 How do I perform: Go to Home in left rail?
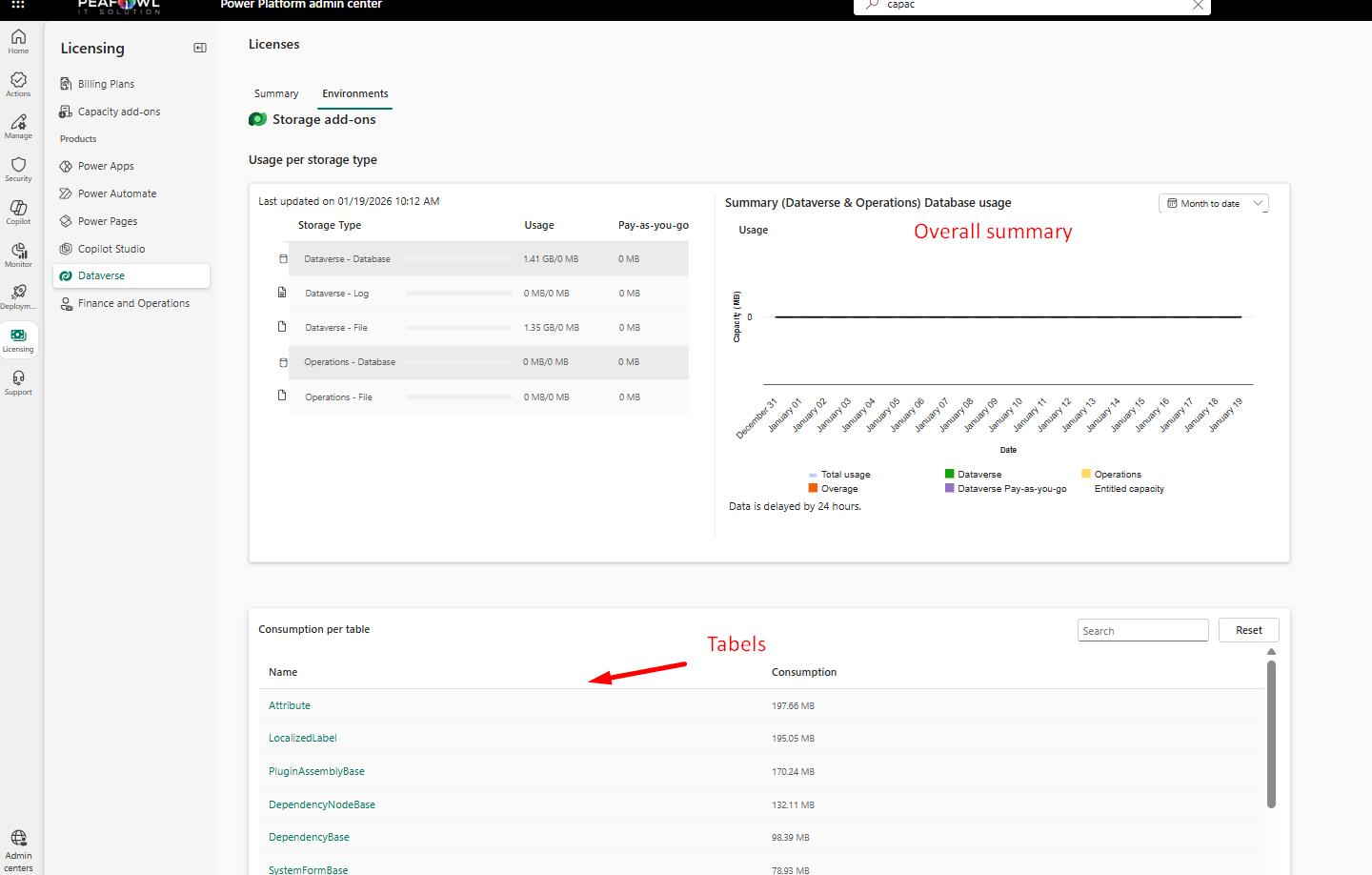(18, 41)
